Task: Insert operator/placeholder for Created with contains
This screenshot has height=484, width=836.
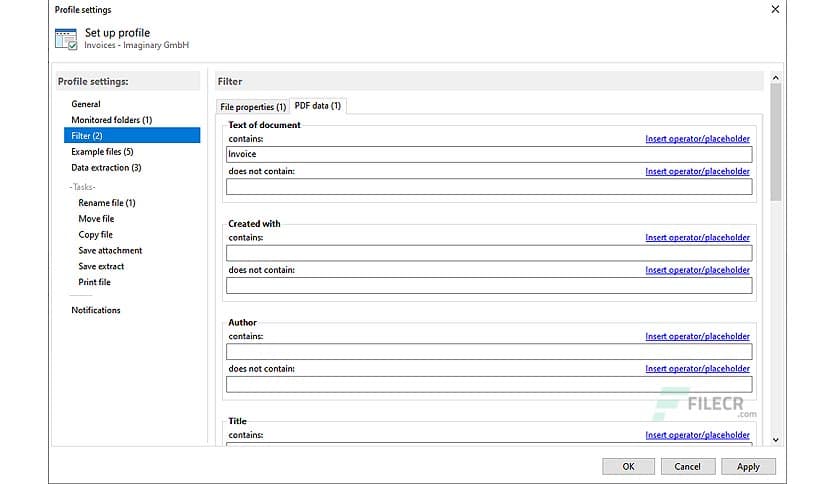Action: (697, 237)
